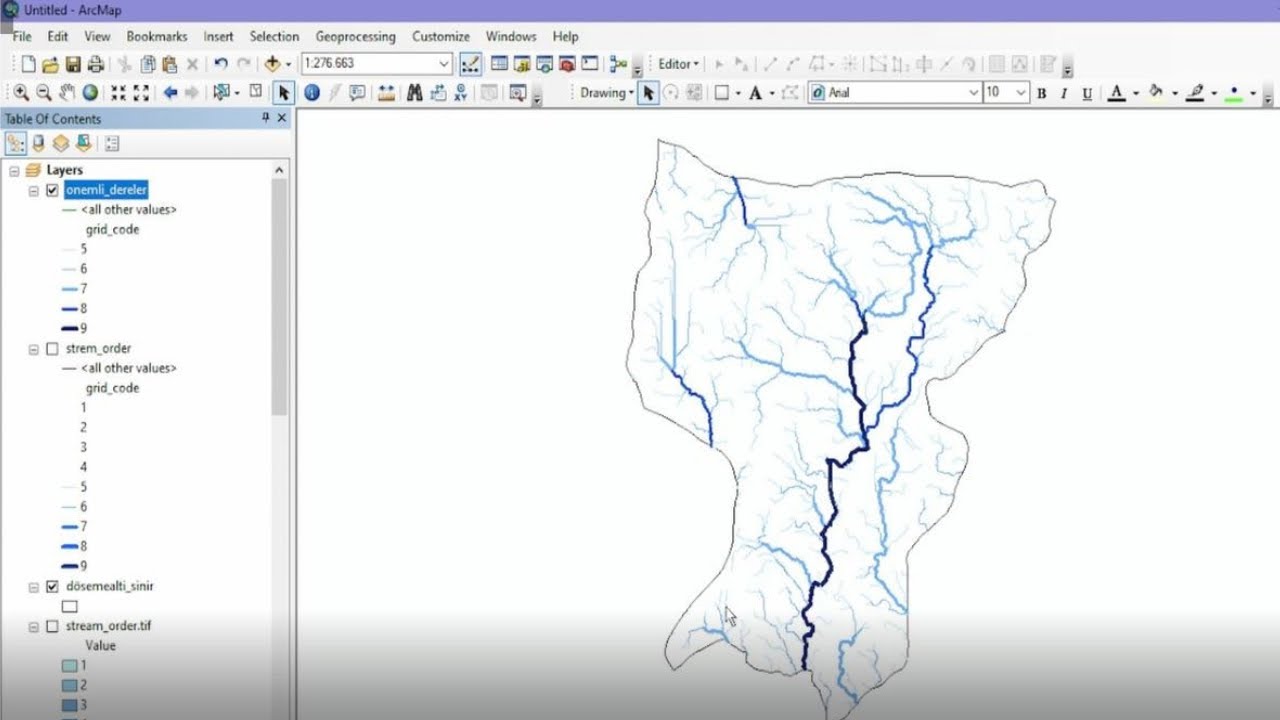Viewport: 1280px width, 720px height.
Task: Open the Editor menu button
Action: click(679, 64)
